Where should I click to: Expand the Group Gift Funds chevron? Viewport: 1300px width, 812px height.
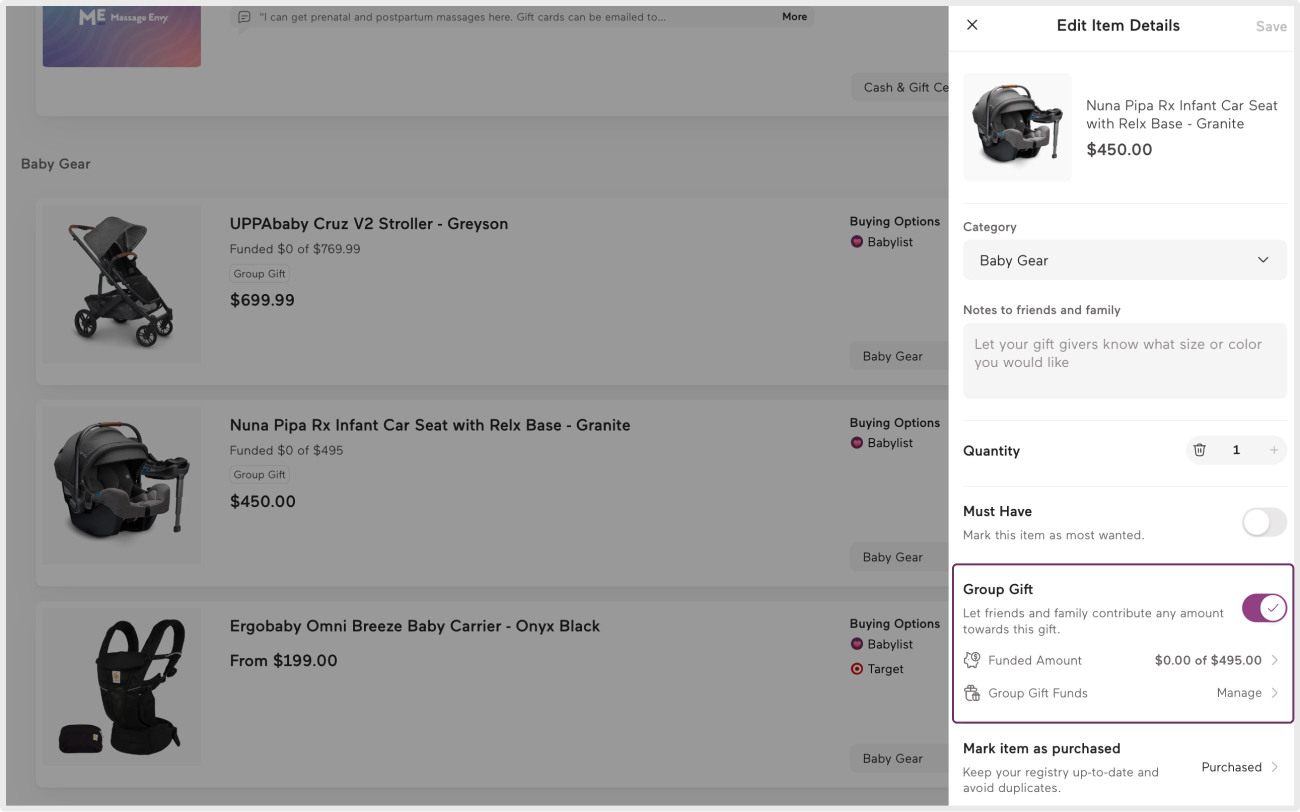[x=1275, y=693]
